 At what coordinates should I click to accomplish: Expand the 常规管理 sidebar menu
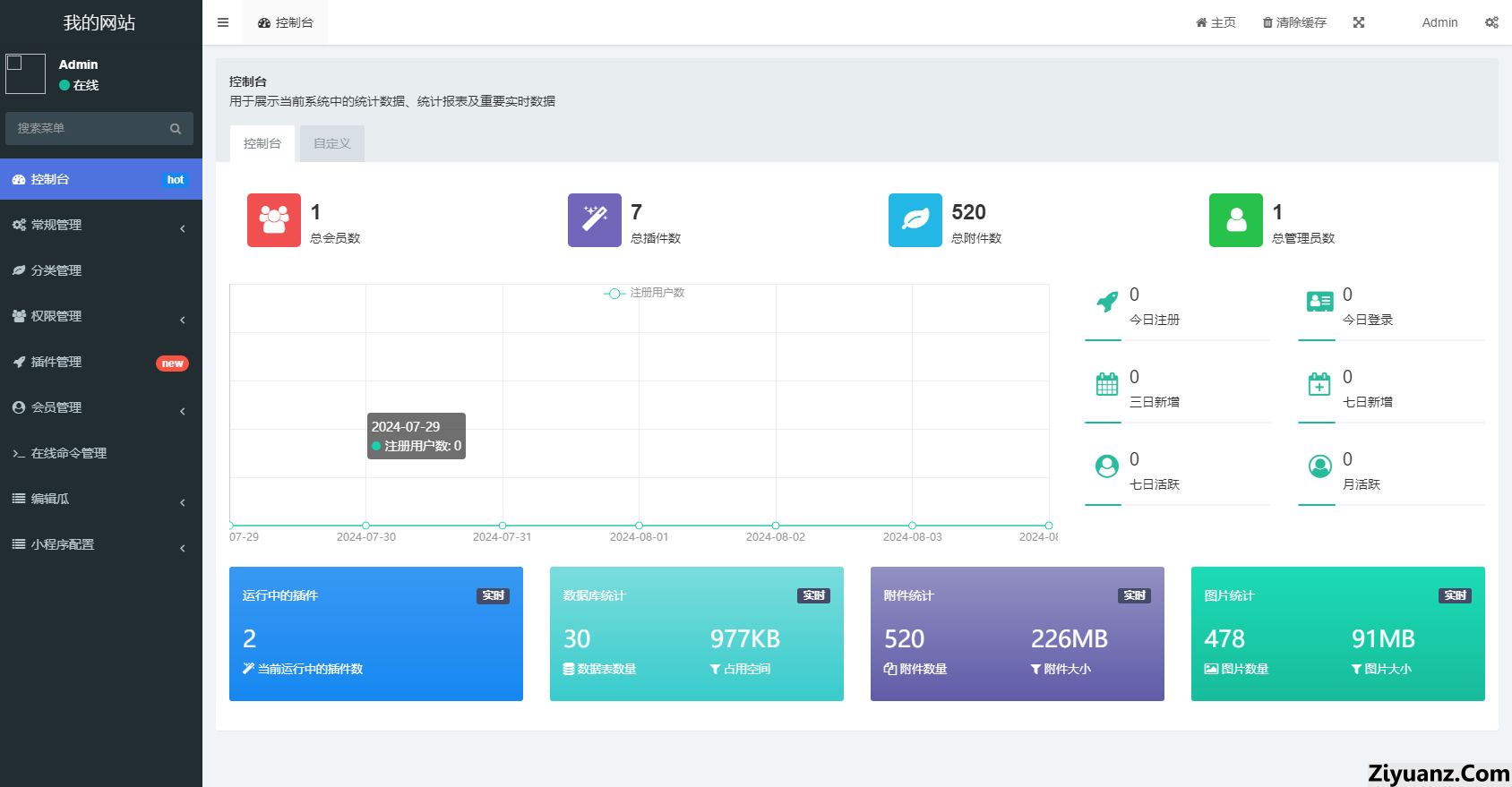coord(100,226)
